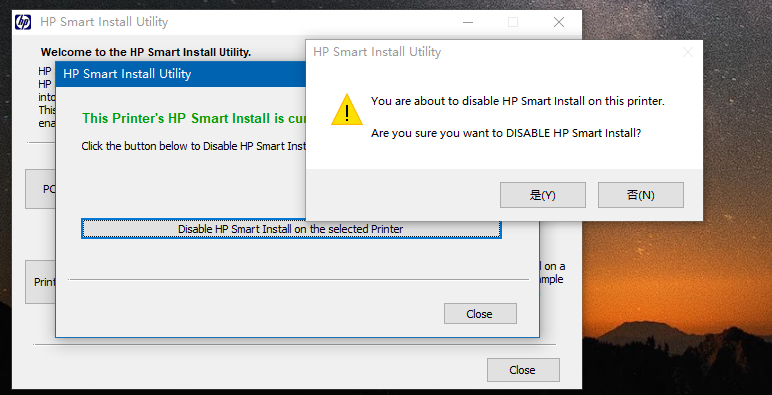This screenshot has width=772, height=395.
Task: Click the partially hidden 'Print' button in main window
Action: [40, 282]
